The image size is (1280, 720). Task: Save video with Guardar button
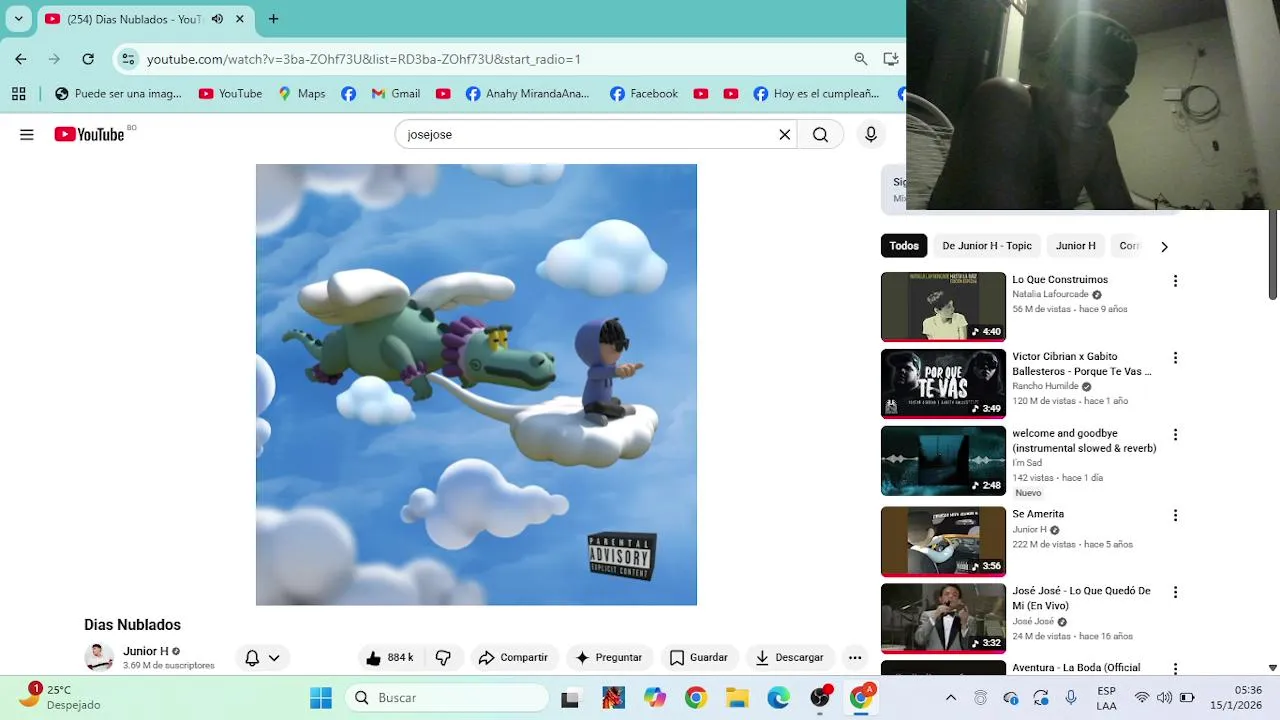coord(698,657)
